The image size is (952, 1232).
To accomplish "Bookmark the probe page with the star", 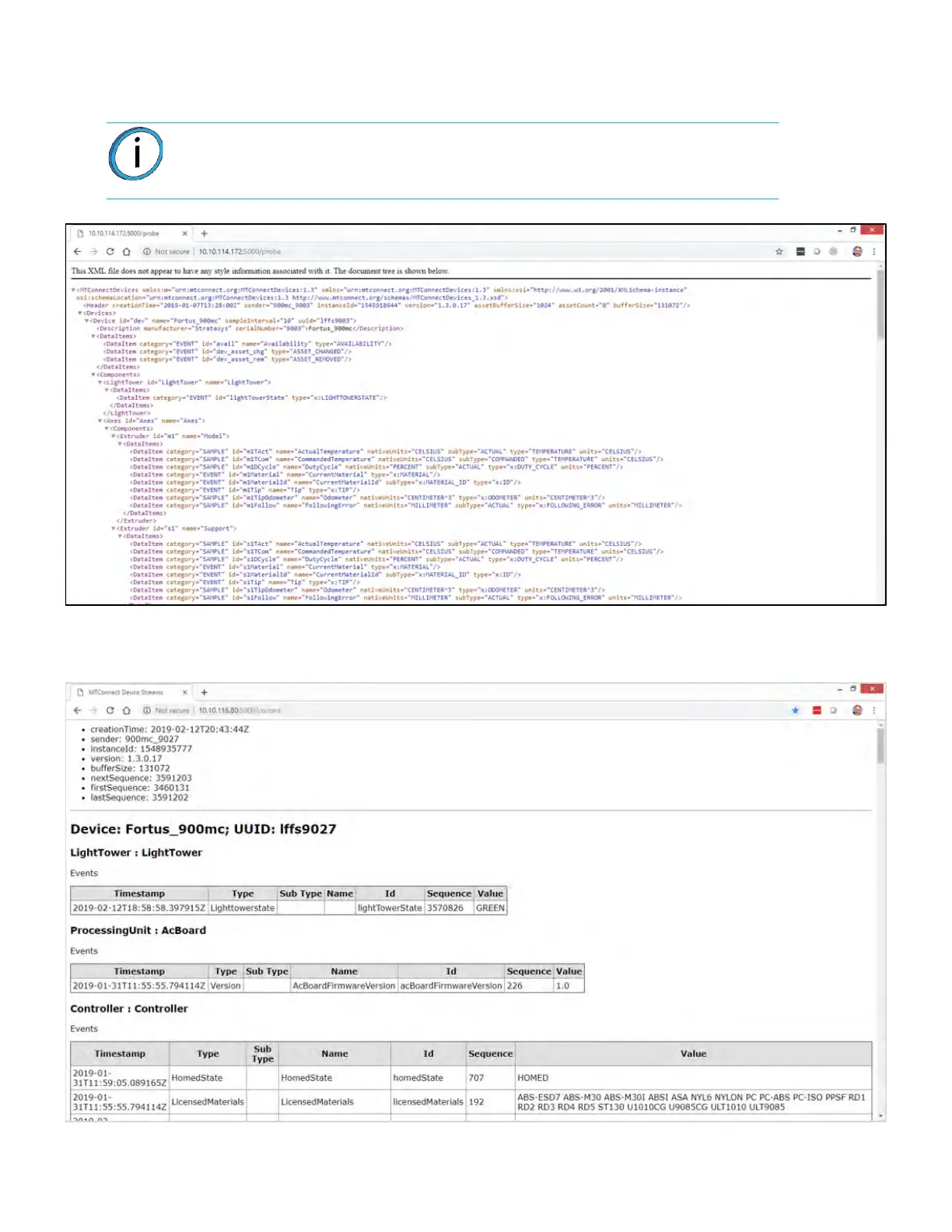I will [x=779, y=252].
